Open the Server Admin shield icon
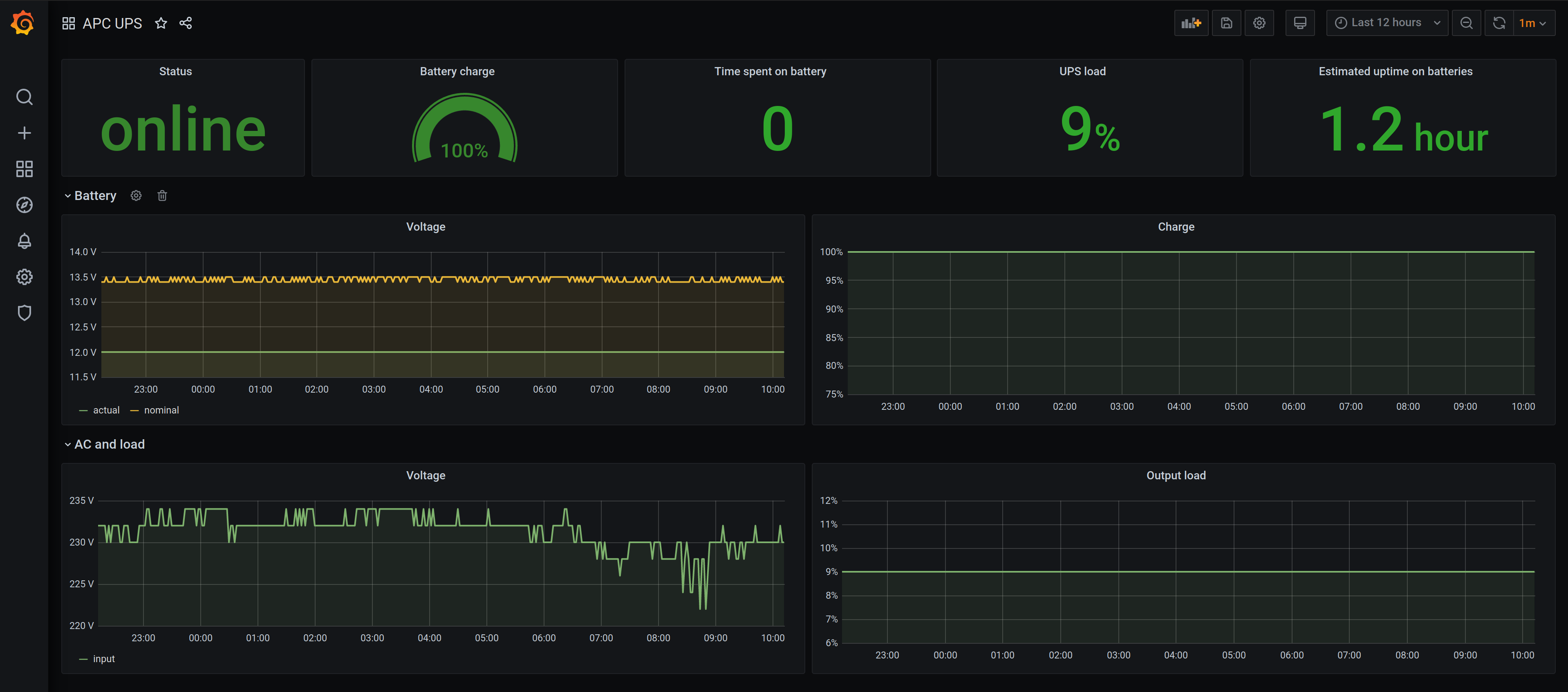 [25, 312]
